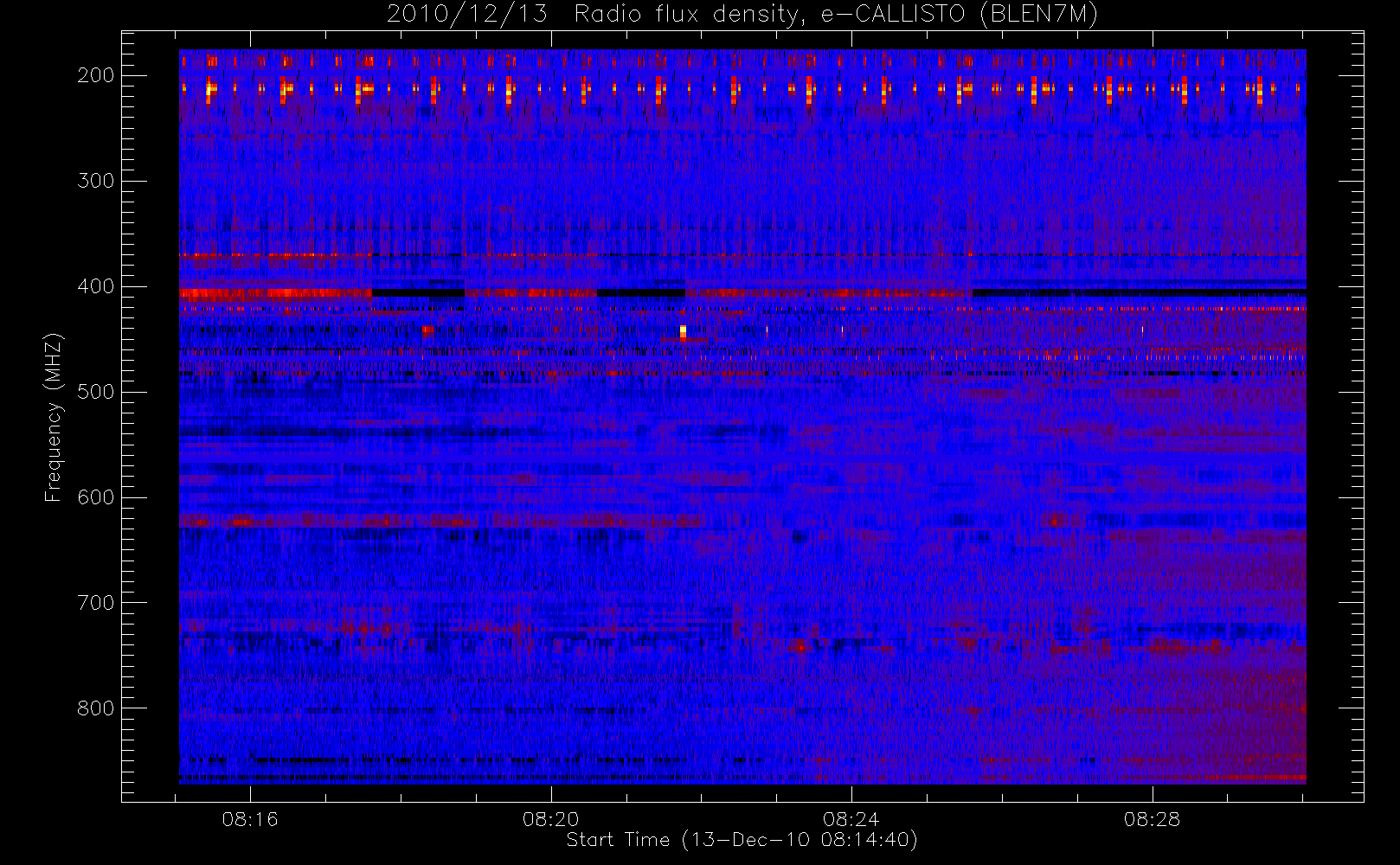Image resolution: width=1400 pixels, height=865 pixels.
Task: Click the 08:28 time tick label
Action: 1152,818
